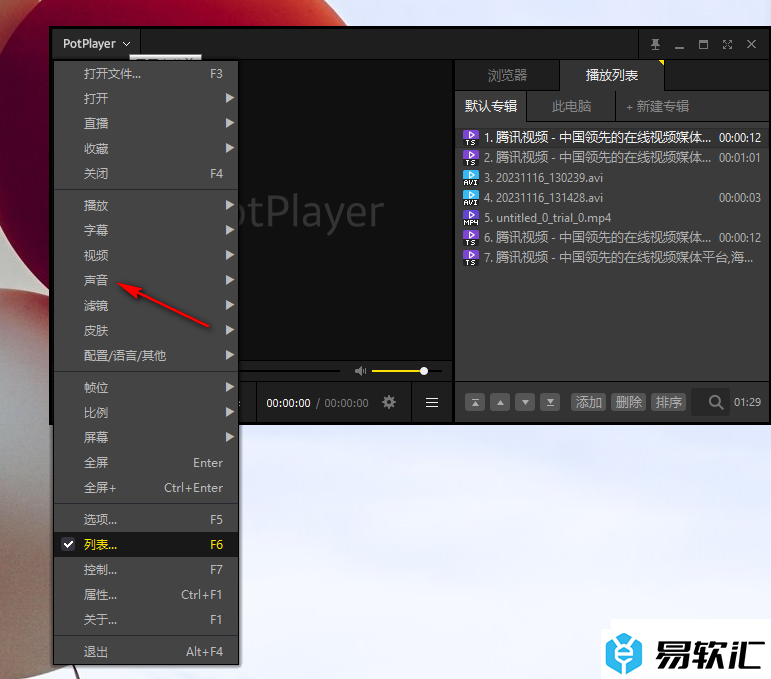The width and height of the screenshot is (771, 679).
Task: Click the 排序 button
Action: click(668, 403)
